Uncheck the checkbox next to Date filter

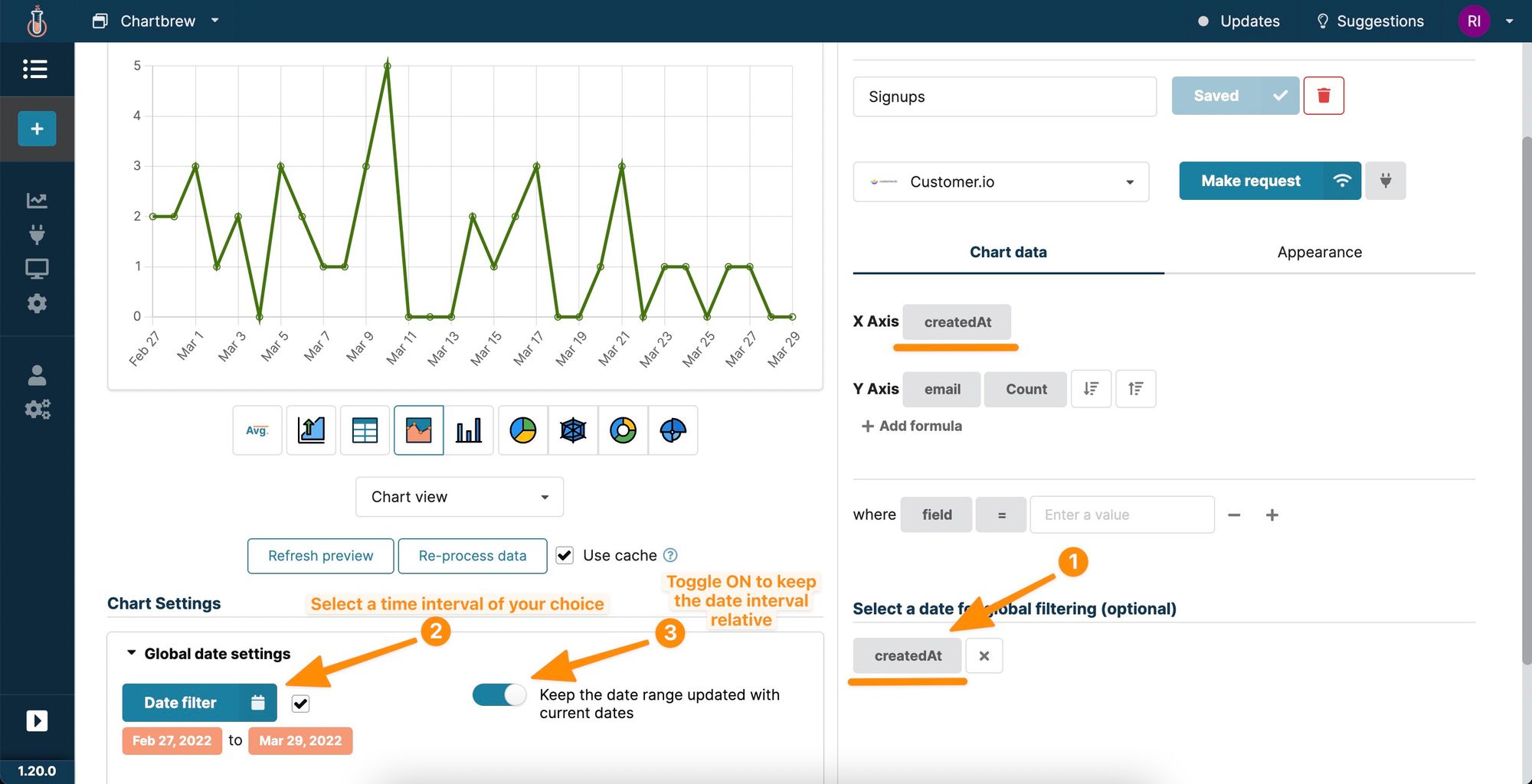pos(300,703)
